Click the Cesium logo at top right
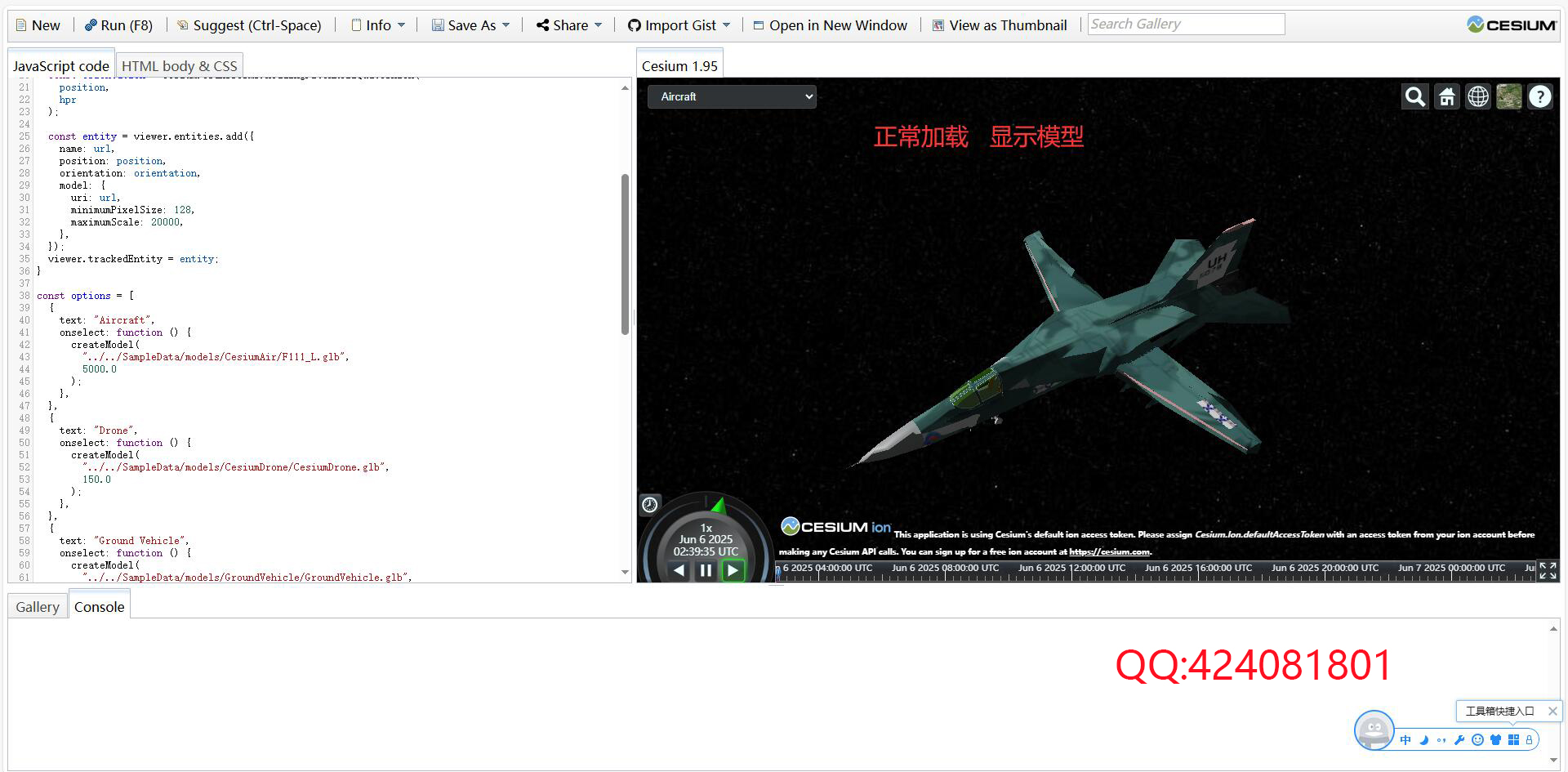The height and width of the screenshot is (772, 1568). pyautogui.click(x=1512, y=25)
